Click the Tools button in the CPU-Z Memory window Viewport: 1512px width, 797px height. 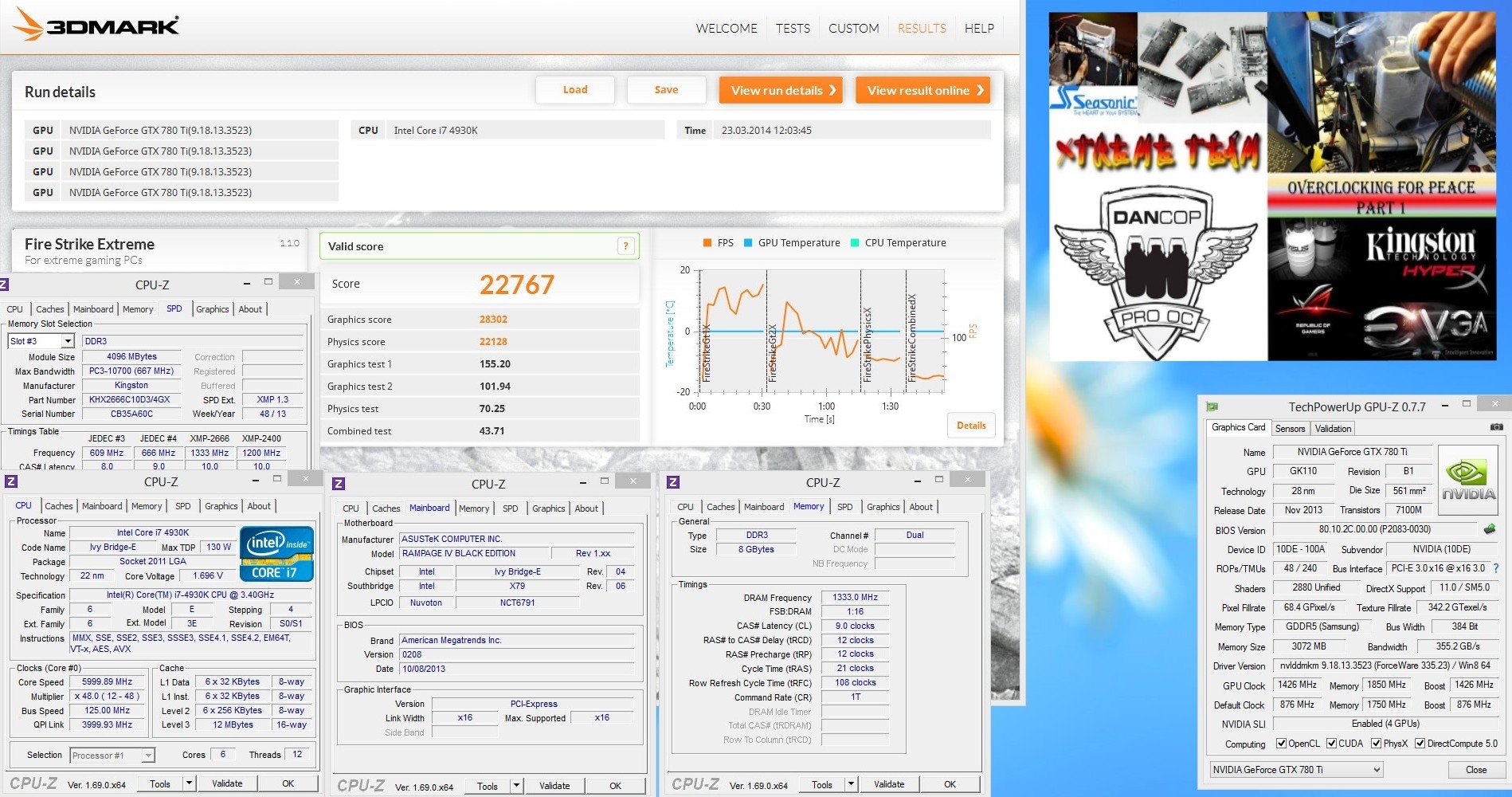[822, 784]
